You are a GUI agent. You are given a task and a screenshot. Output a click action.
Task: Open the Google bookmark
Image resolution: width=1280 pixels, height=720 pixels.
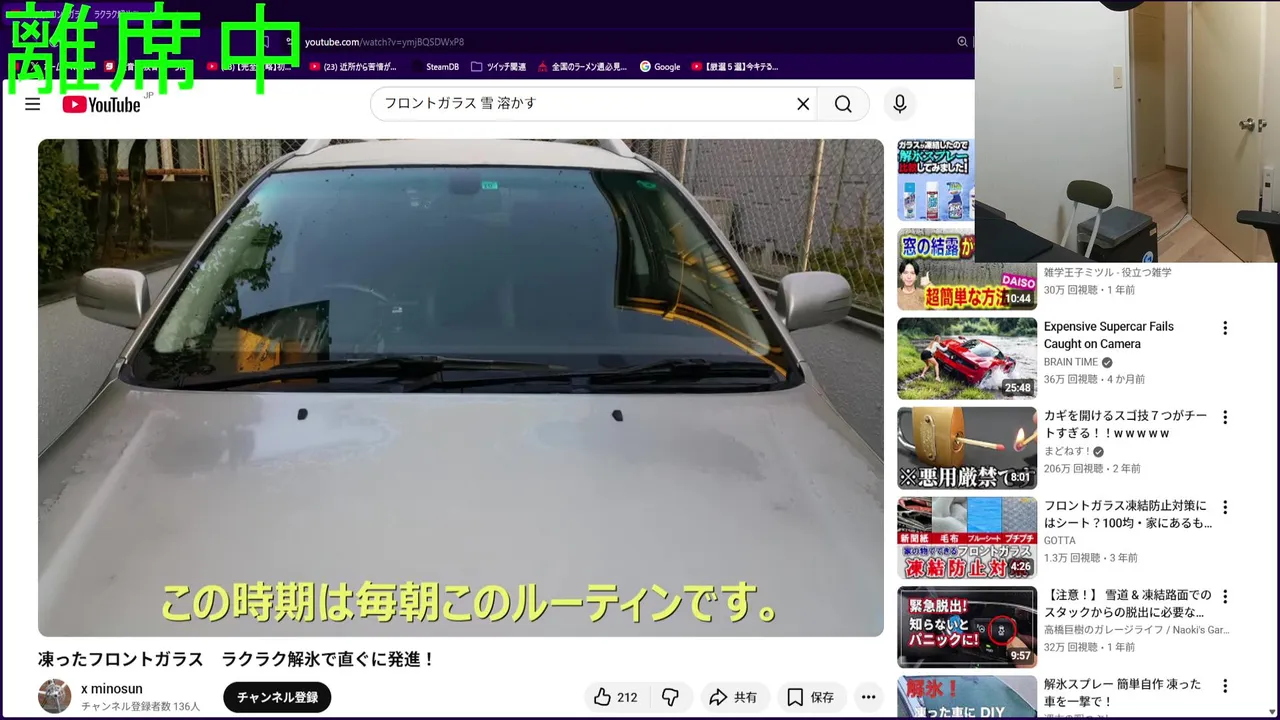coord(659,67)
